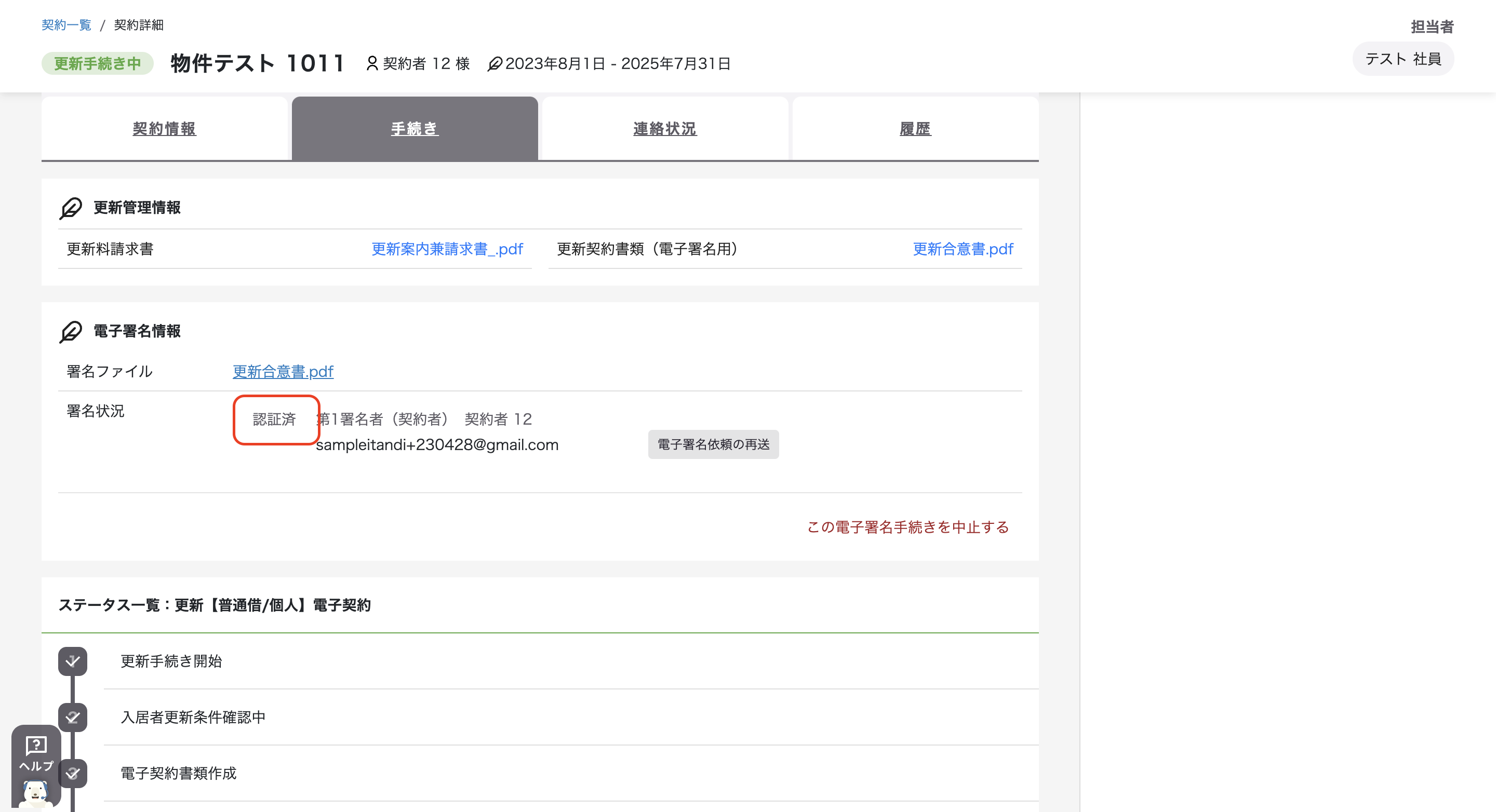Click the 更新料請求書 row label
Viewport: 1496px width, 812px height.
(x=110, y=249)
